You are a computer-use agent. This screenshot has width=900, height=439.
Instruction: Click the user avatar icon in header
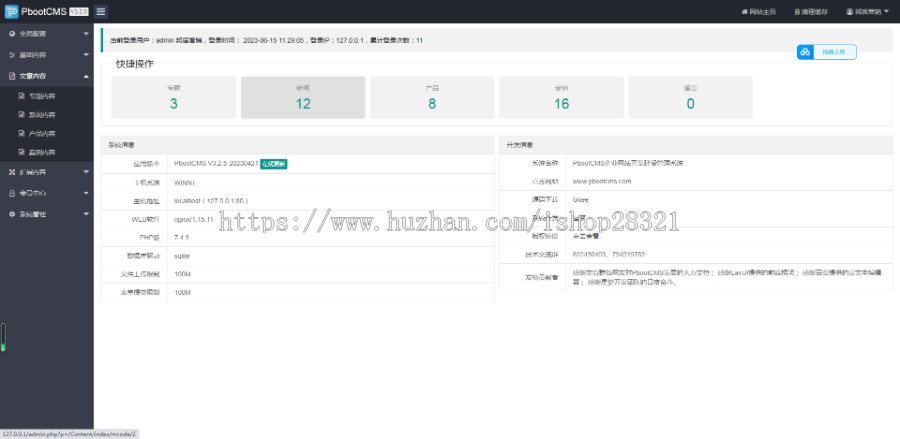click(849, 11)
